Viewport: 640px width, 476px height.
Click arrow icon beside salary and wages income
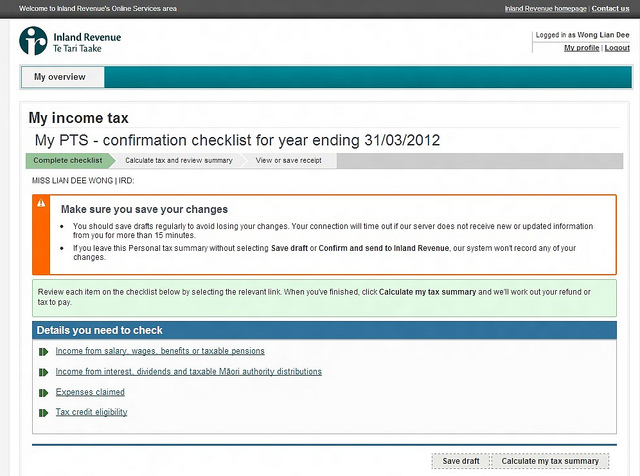(x=43, y=352)
